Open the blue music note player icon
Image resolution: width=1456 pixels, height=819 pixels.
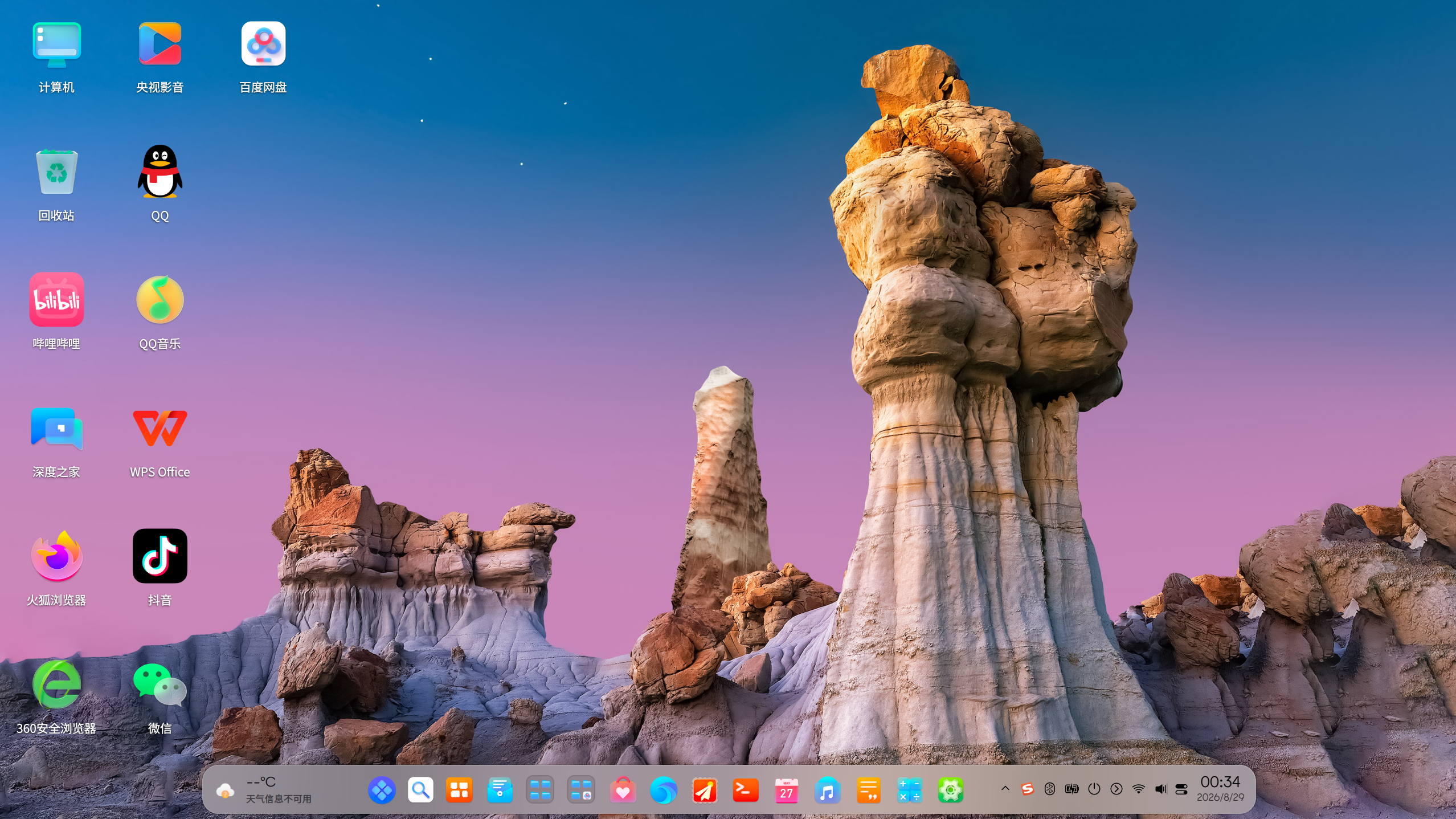tap(827, 791)
